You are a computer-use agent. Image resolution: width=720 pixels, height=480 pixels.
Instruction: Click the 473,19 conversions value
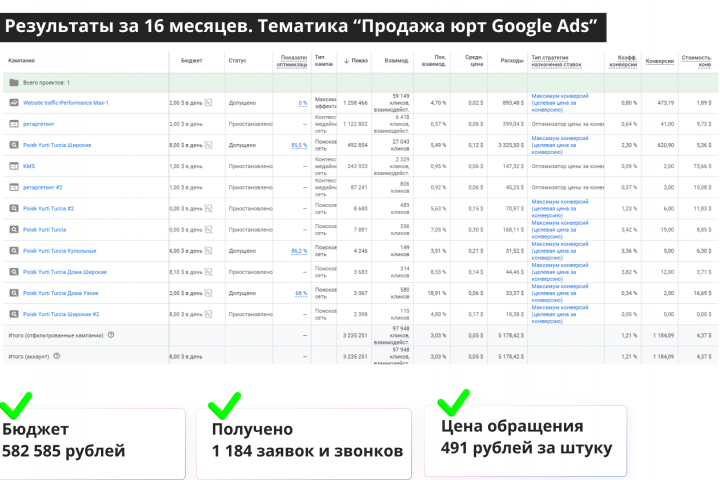point(666,103)
